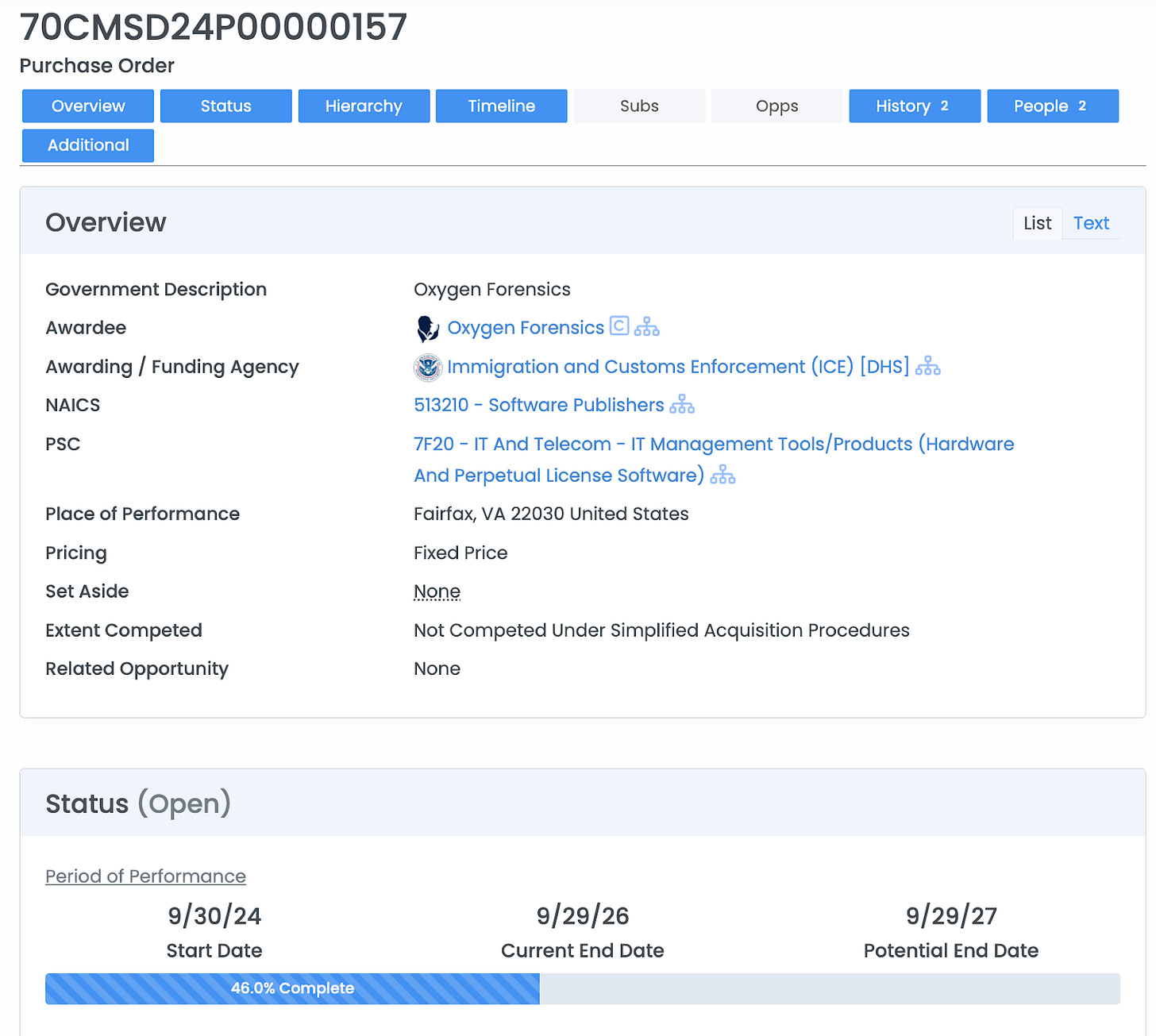
Task: Click the boxed C icon beside Oxygen Forensics
Action: click(619, 325)
